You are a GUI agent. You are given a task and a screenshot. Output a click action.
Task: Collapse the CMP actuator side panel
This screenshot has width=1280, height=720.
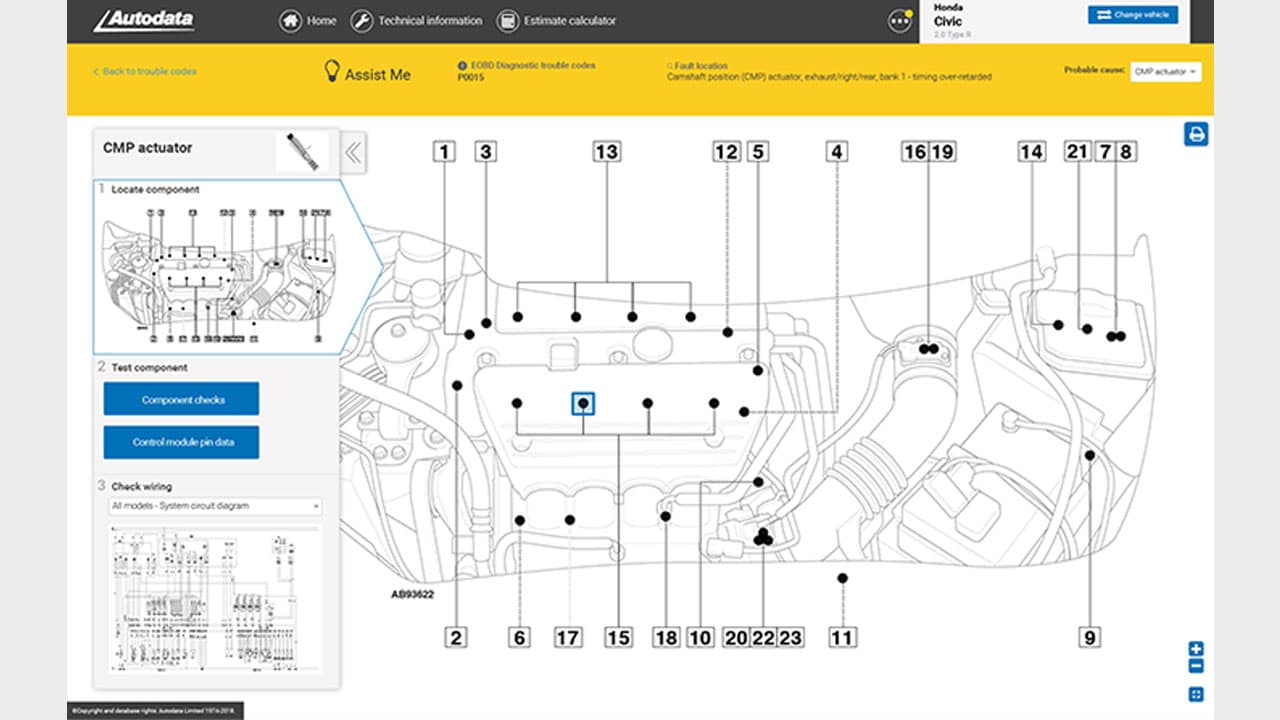[x=352, y=151]
